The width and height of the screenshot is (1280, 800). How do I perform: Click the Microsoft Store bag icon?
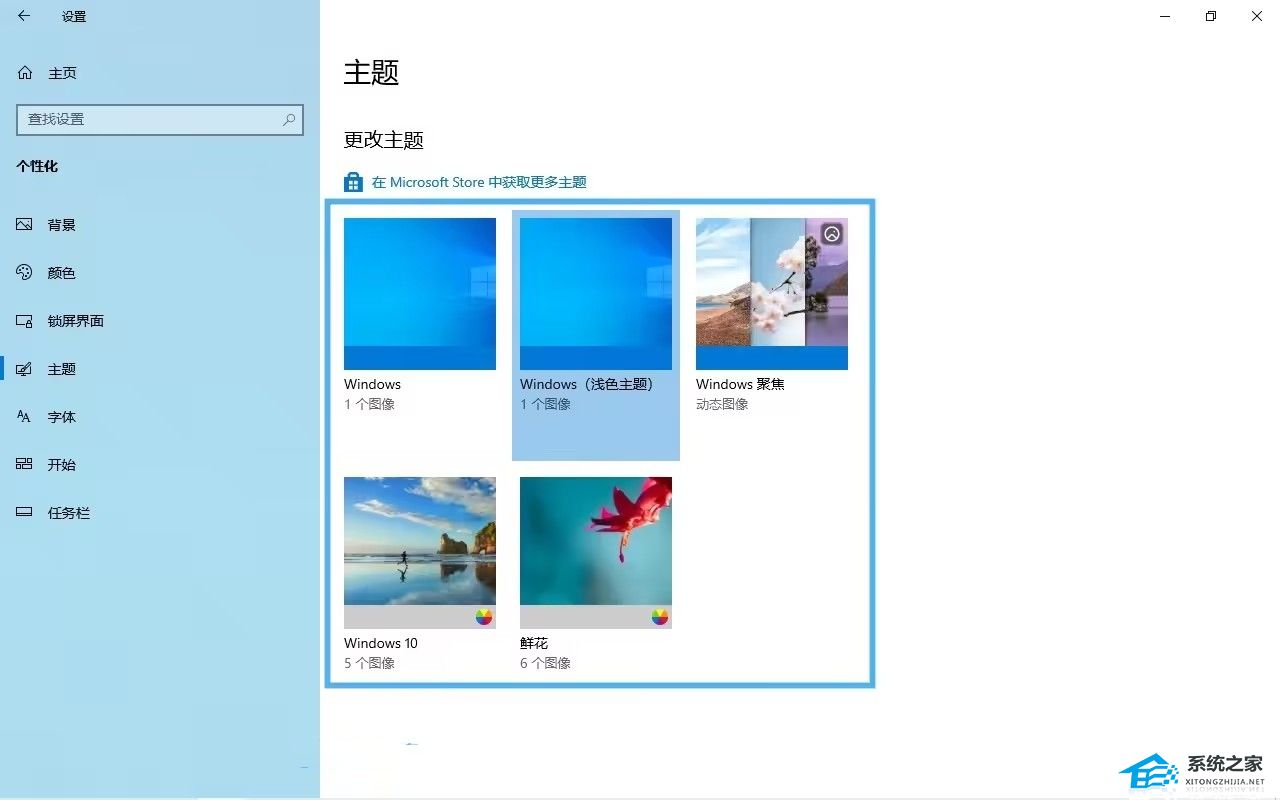(x=353, y=182)
